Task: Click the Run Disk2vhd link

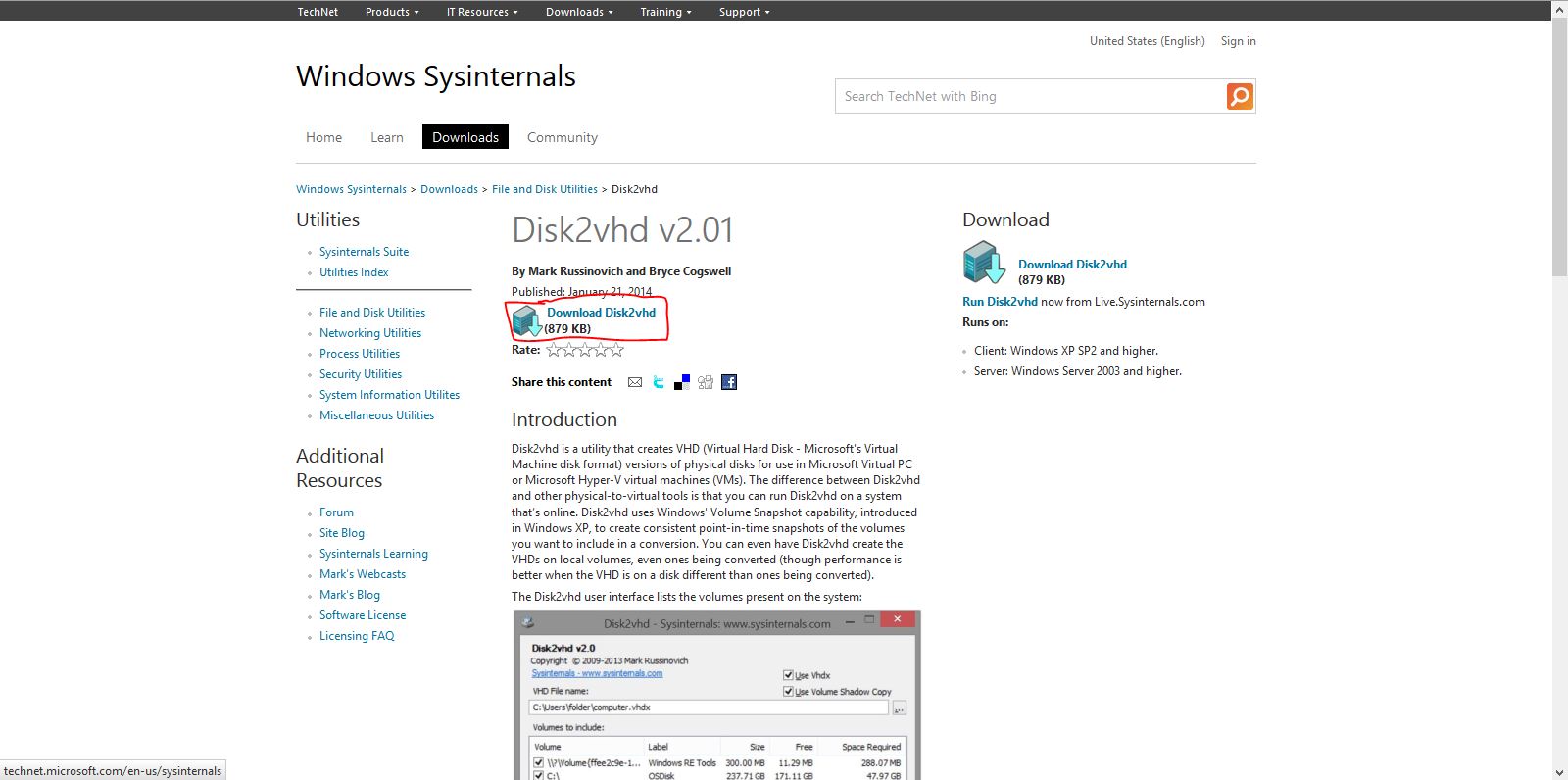Action: point(1000,302)
